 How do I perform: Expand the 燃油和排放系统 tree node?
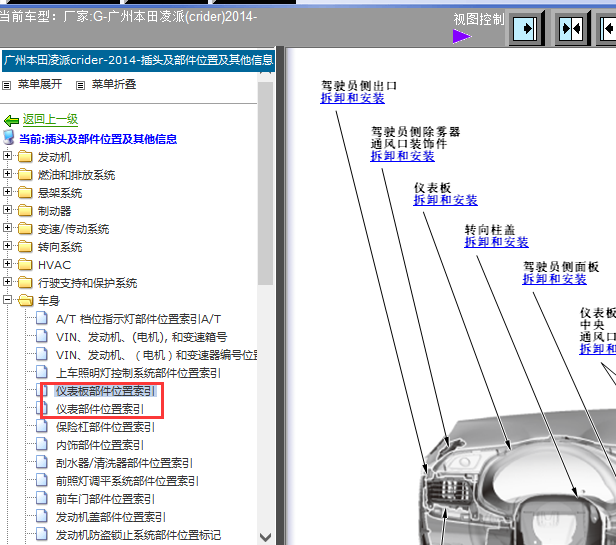pos(7,173)
